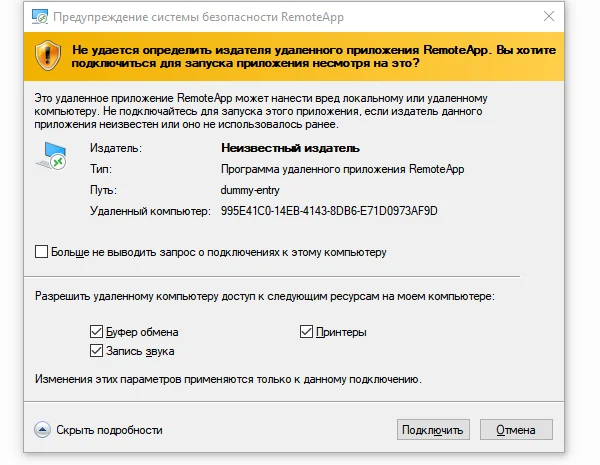Image resolution: width=600 pixels, height=465 pixels.
Task: Click the RemoteApp title bar icon
Action: click(x=38, y=15)
